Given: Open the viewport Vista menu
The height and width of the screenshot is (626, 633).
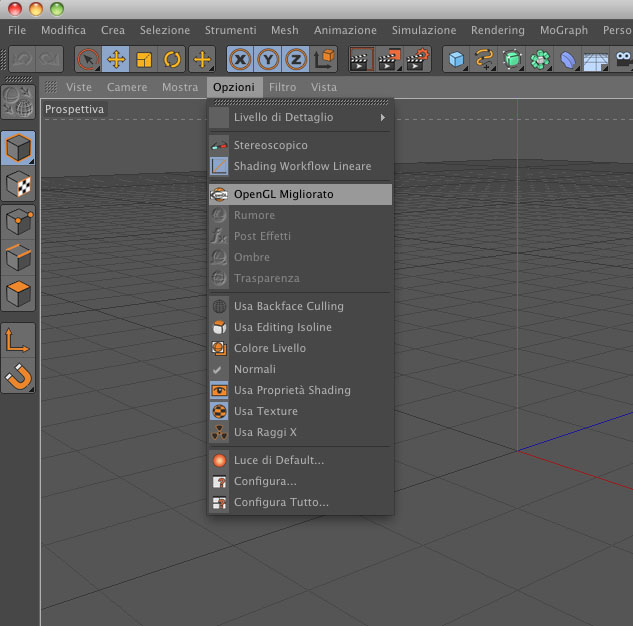Looking at the screenshot, I should 324,87.
